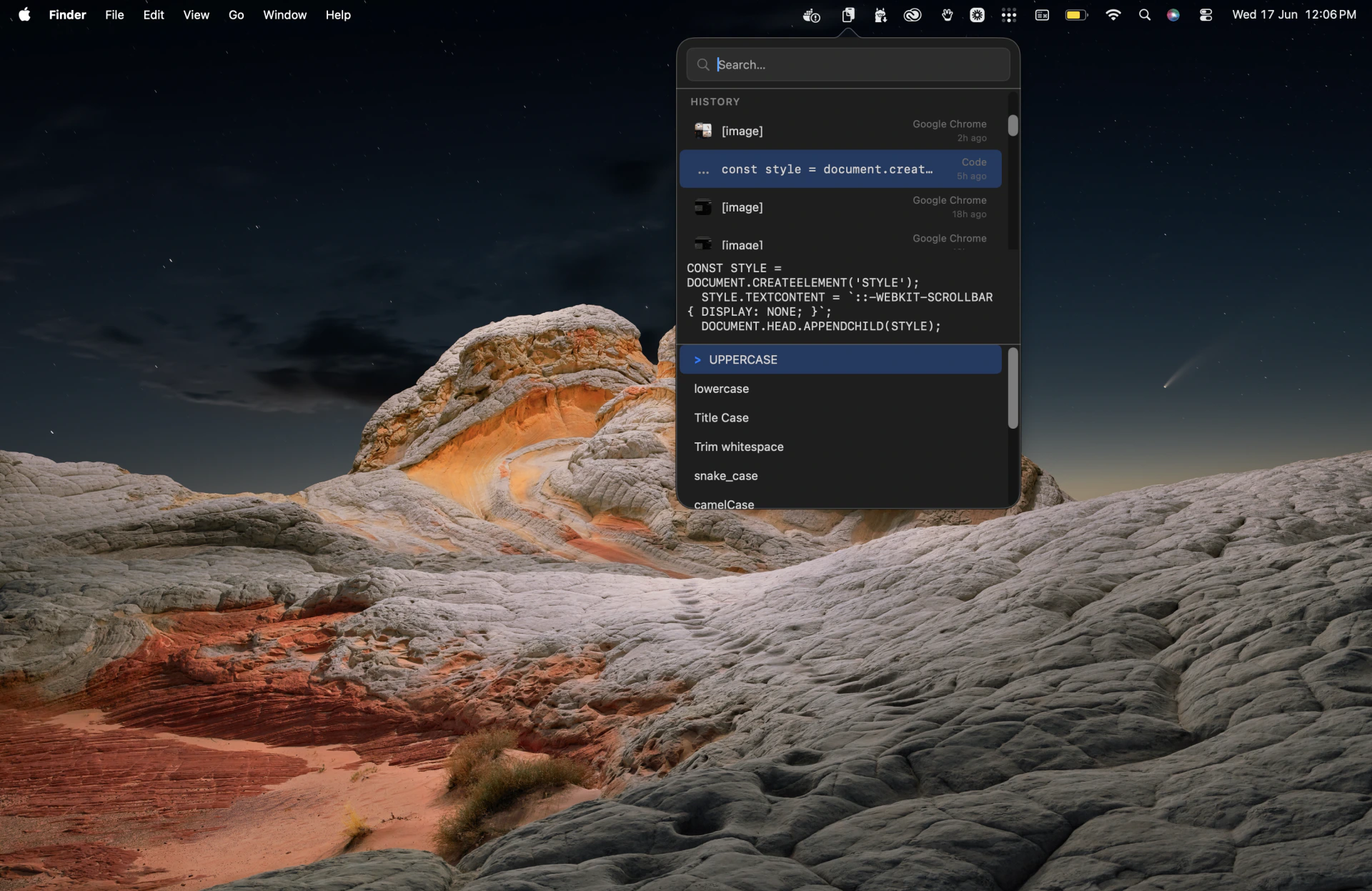Click the search magnifier inside clipboard popup
The image size is (1372, 891).
point(703,65)
